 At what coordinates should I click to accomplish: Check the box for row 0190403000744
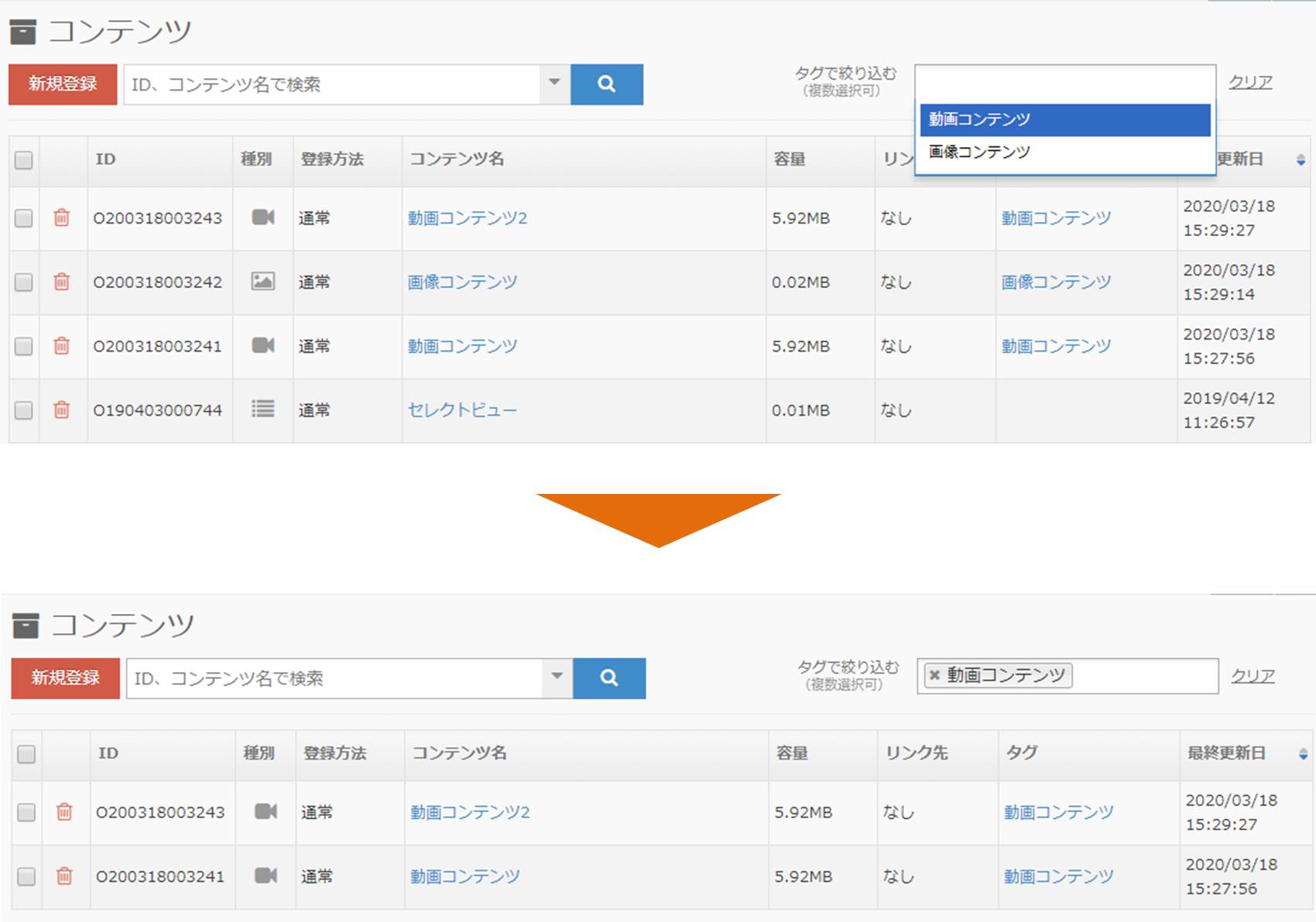24,410
